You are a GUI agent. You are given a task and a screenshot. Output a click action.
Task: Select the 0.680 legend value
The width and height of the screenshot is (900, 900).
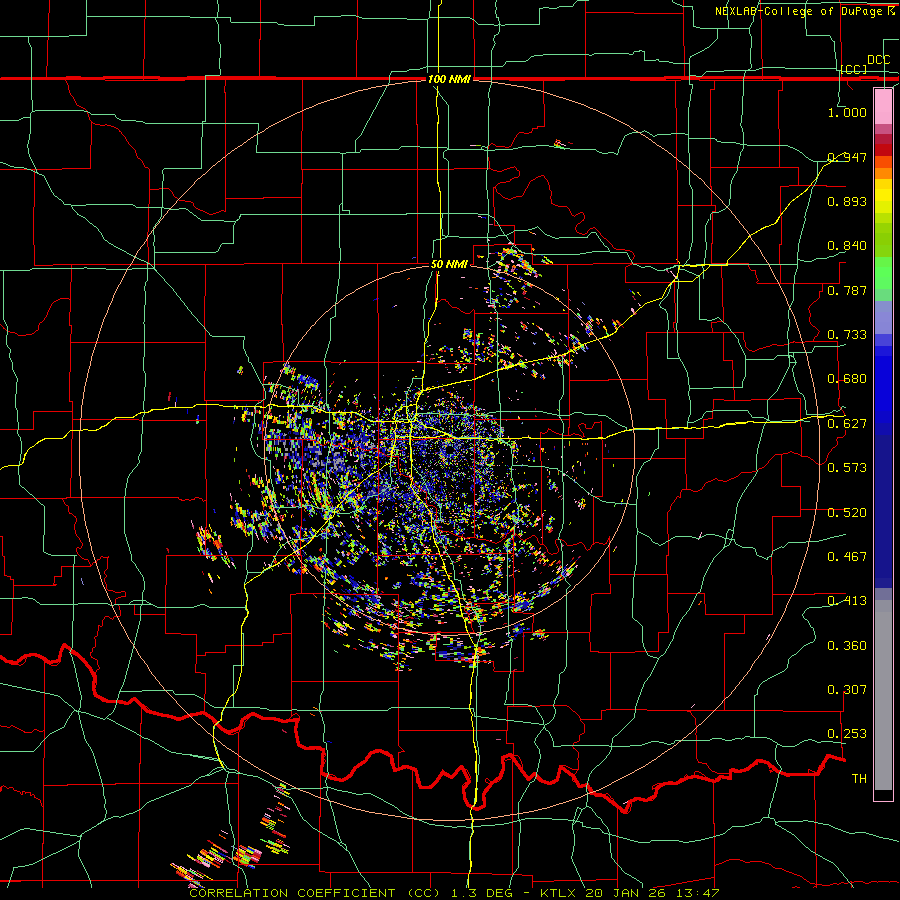(x=847, y=379)
